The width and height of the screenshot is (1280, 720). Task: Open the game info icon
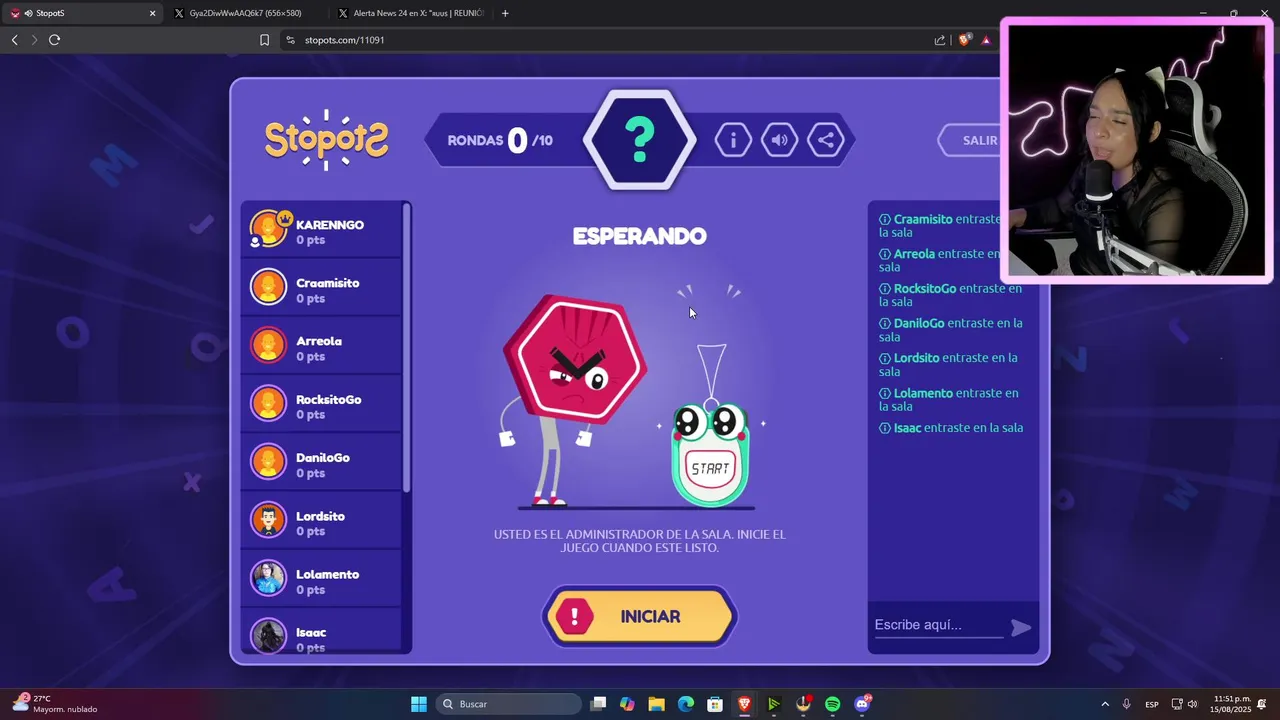pyautogui.click(x=733, y=140)
